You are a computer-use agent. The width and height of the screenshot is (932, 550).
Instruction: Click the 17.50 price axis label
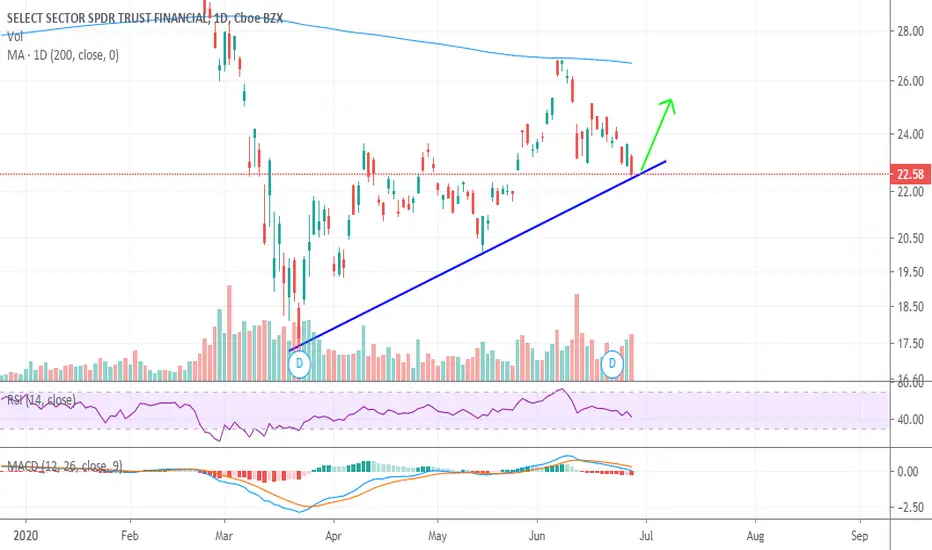tap(911, 344)
